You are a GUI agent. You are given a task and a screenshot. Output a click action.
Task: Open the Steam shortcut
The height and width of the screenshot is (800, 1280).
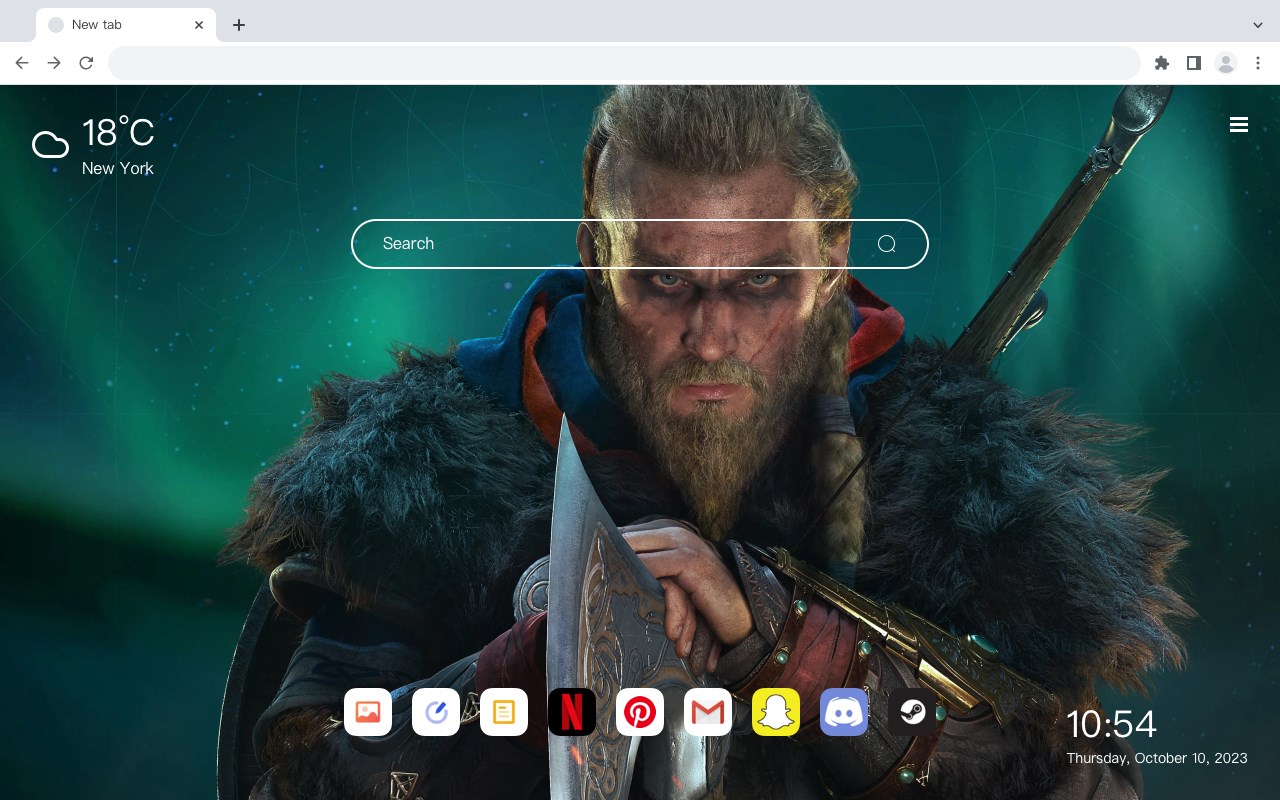pyautogui.click(x=912, y=712)
